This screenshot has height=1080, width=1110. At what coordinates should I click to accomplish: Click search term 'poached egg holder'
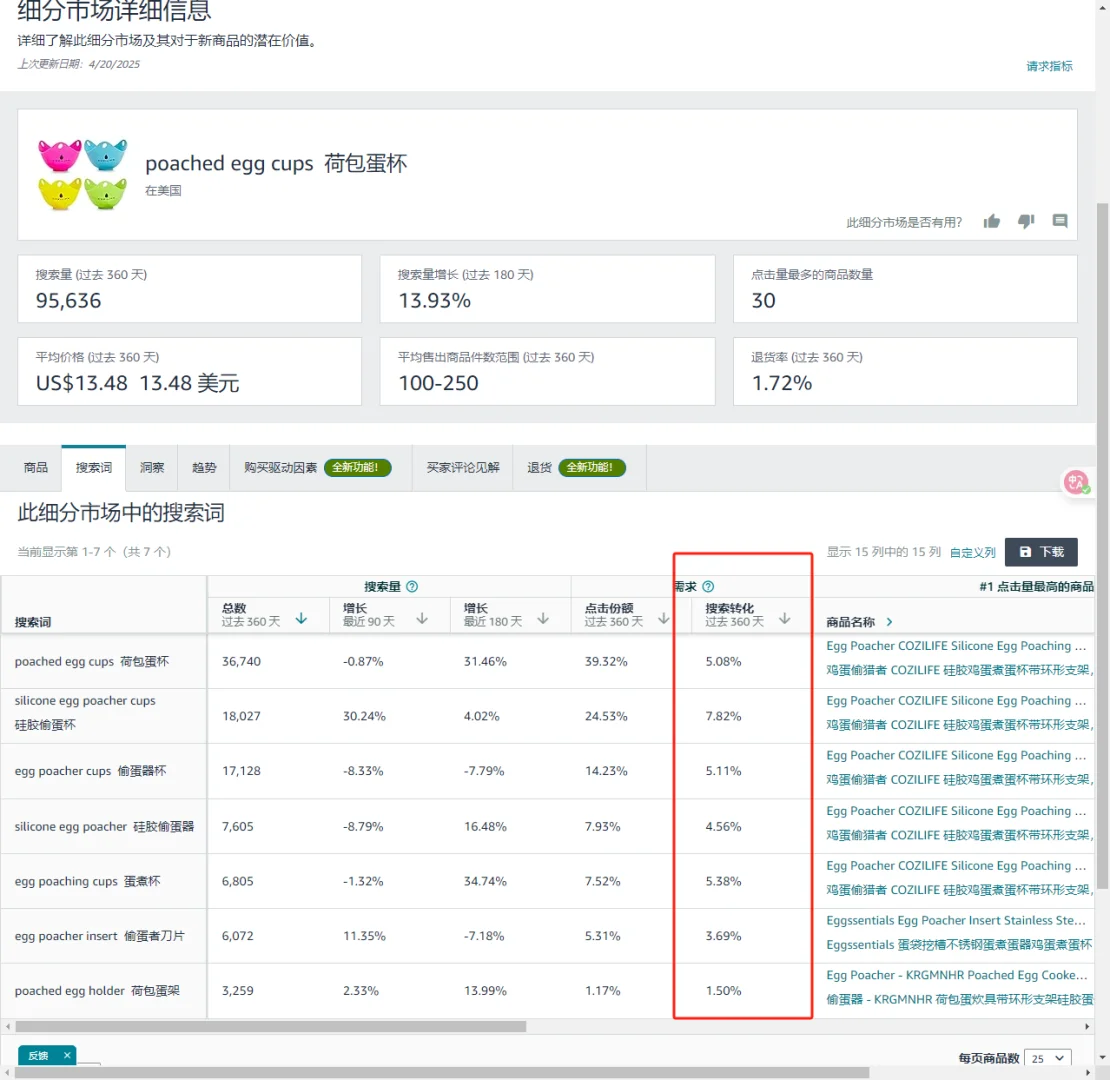[x=97, y=990]
